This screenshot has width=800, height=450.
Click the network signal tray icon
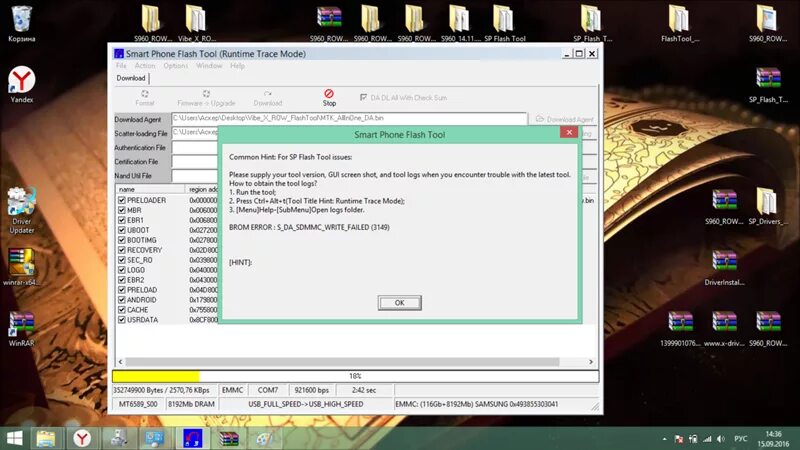pyautogui.click(x=707, y=439)
